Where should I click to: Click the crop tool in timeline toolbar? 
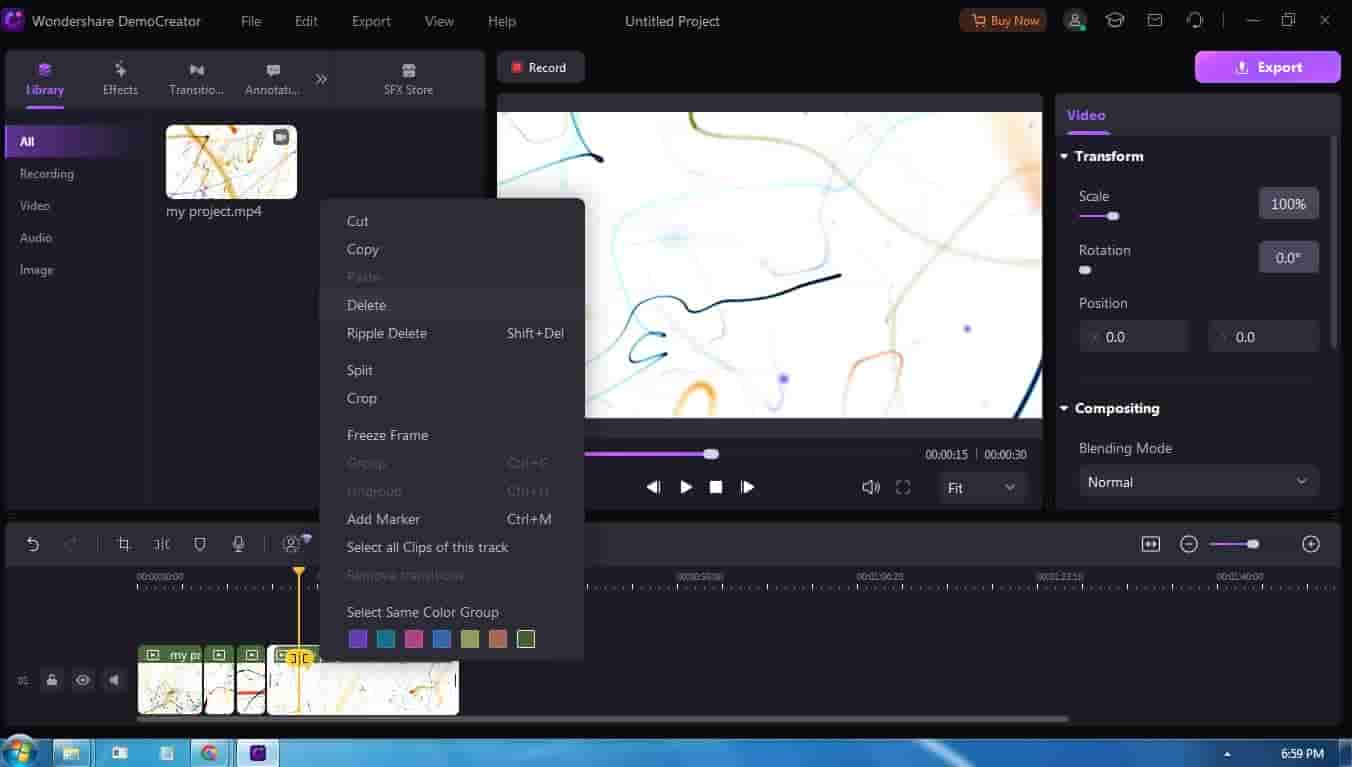(x=124, y=544)
